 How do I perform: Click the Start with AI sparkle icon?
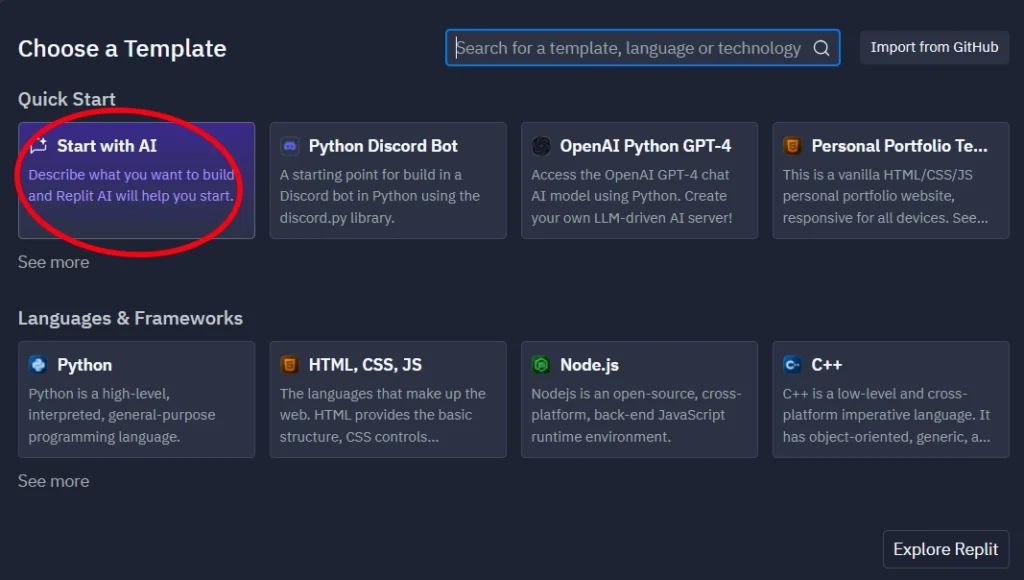(39, 146)
